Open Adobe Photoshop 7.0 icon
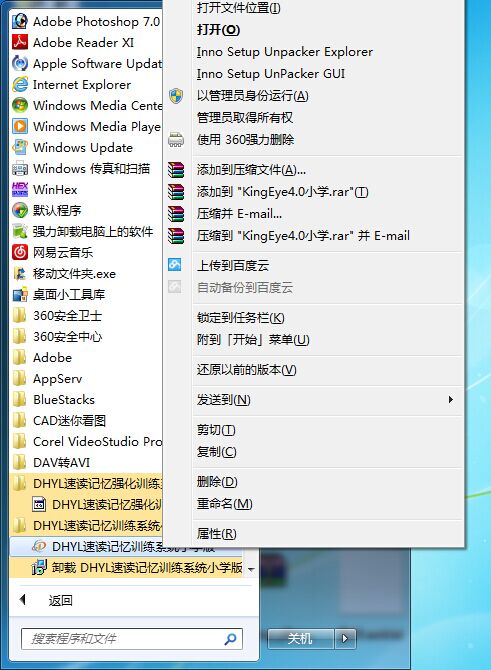Viewport: 491px width, 670px height. [20, 21]
